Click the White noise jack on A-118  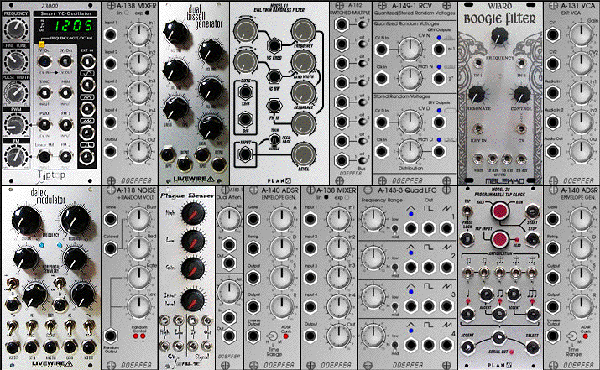pyautogui.click(x=110, y=219)
